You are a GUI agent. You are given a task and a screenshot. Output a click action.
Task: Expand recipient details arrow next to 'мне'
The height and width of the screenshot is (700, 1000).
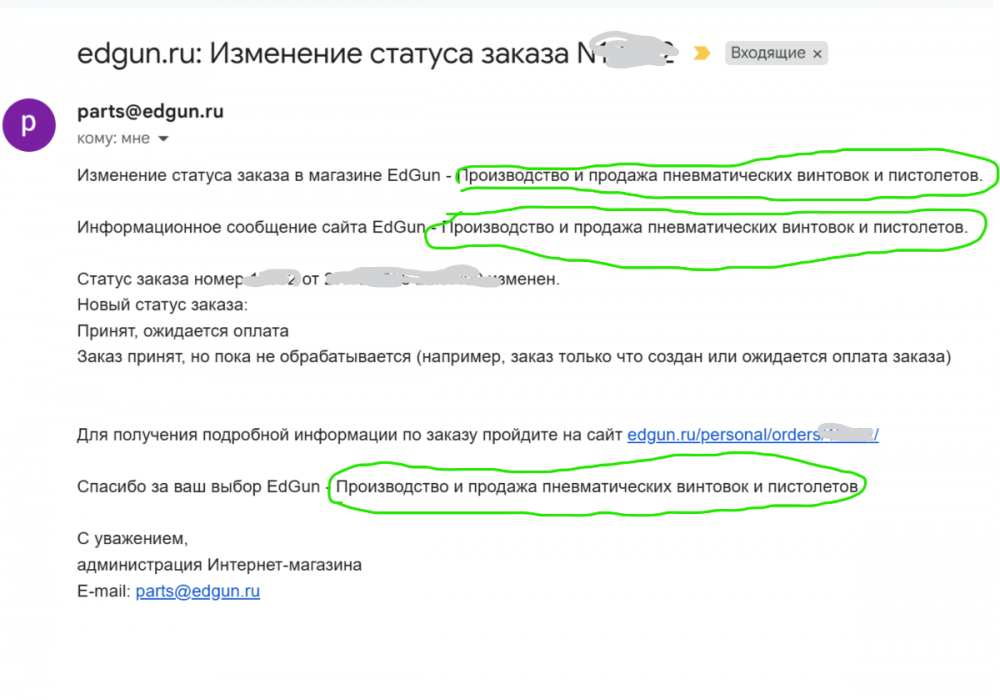coord(163,139)
